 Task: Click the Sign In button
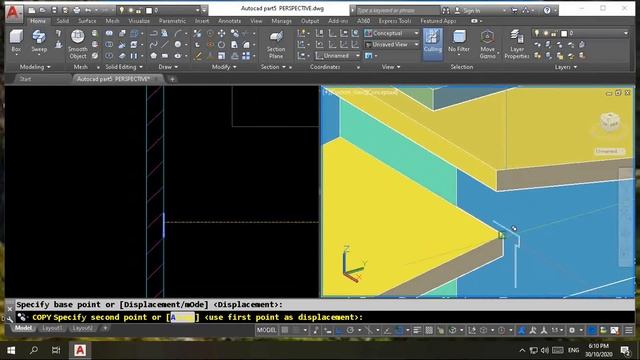(x=468, y=10)
